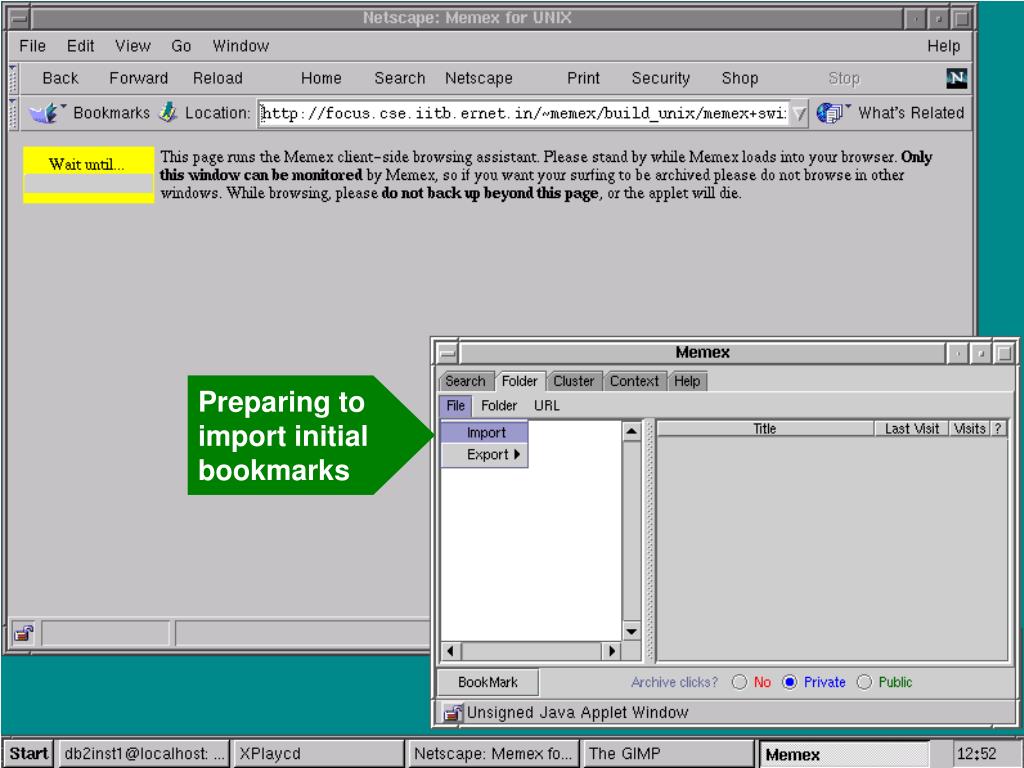Click the Back toolbar button

[x=60, y=78]
